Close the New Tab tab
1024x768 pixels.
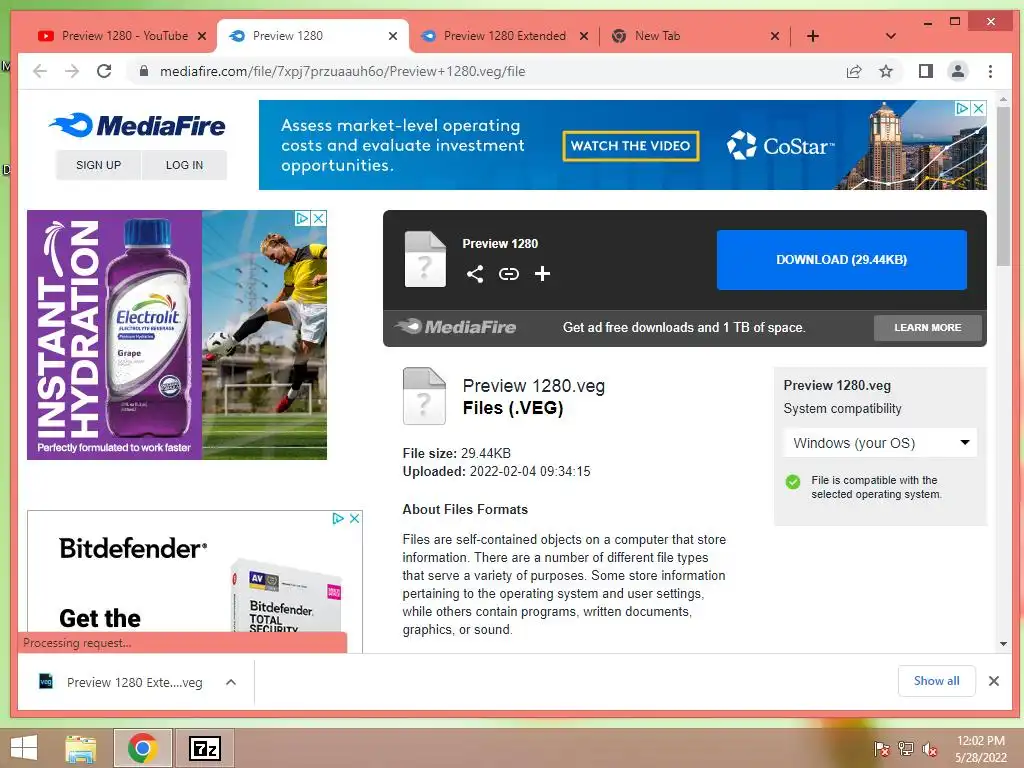pyautogui.click(x=775, y=36)
